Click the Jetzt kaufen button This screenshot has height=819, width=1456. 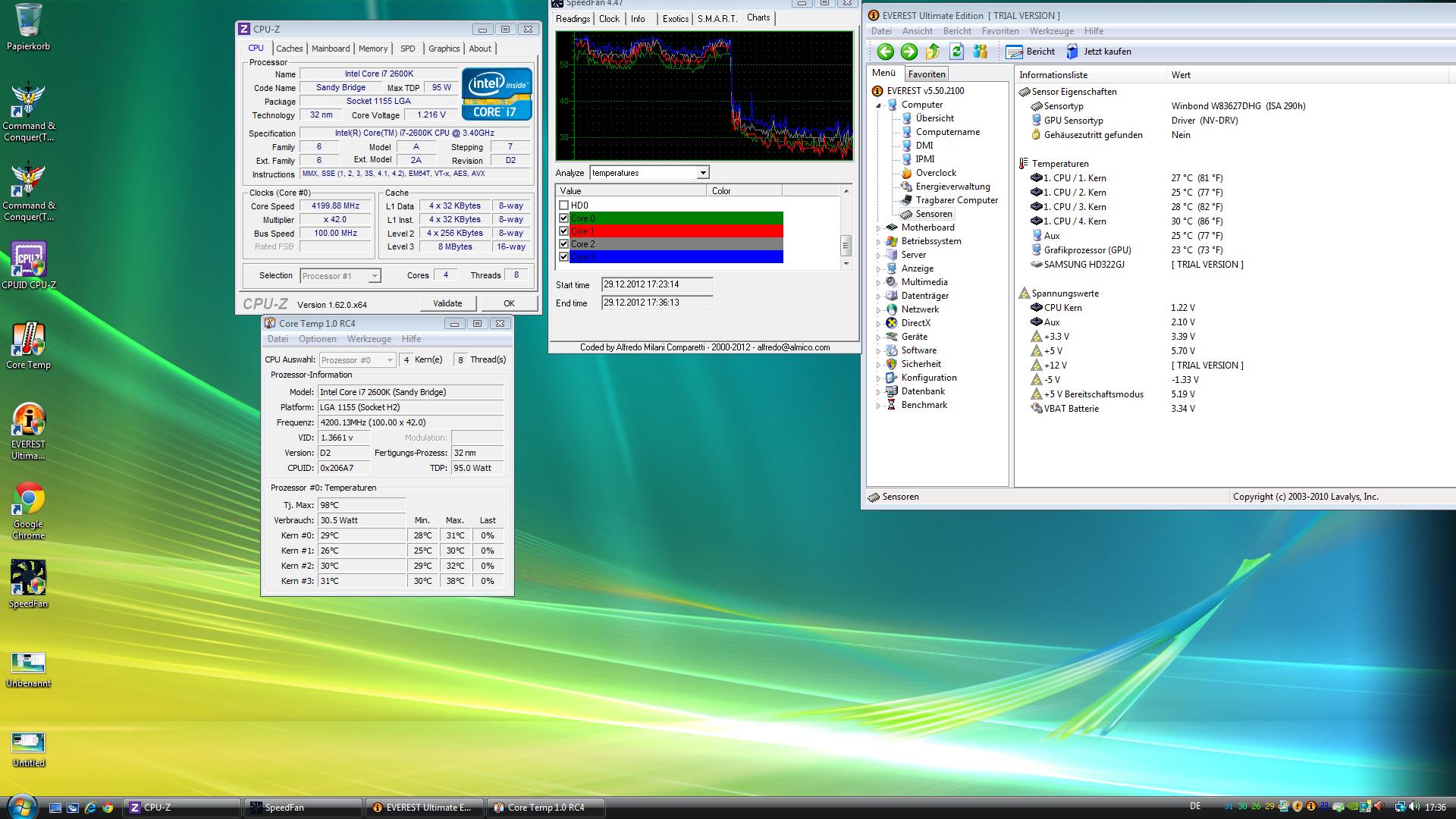click(1098, 52)
